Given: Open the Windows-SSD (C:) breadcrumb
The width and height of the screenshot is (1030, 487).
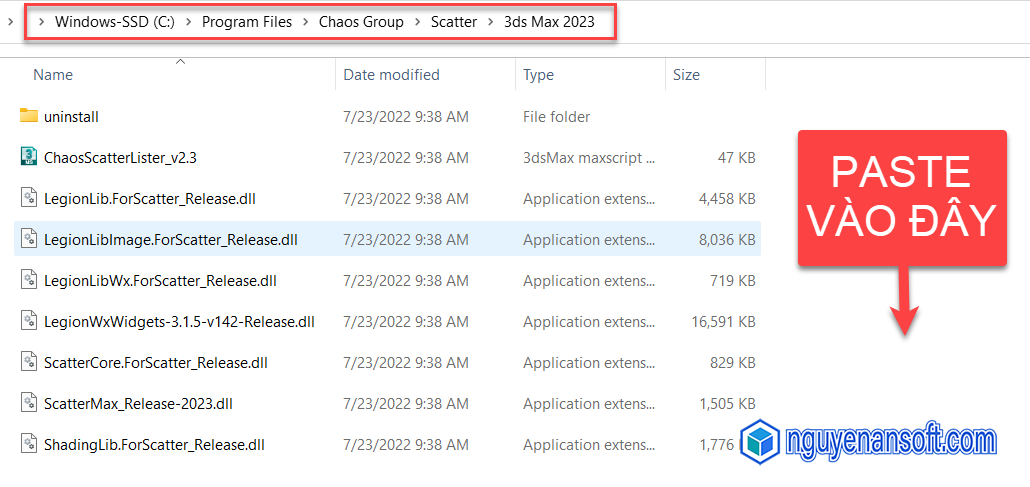Looking at the screenshot, I should click(114, 22).
